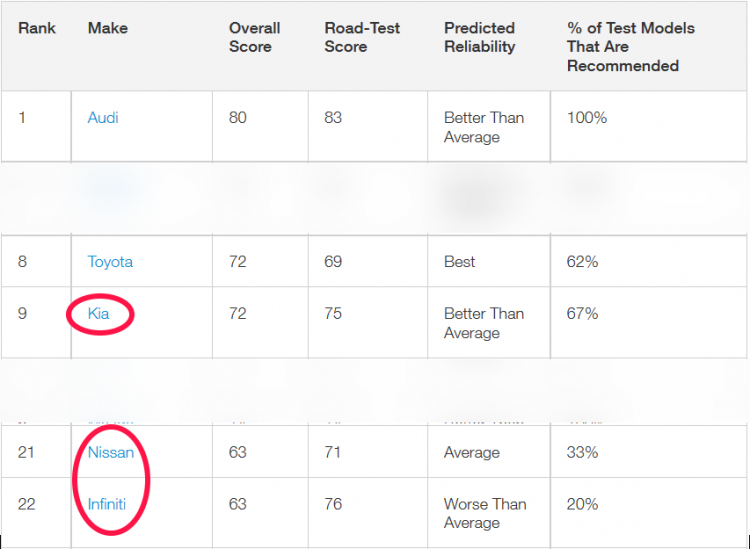The height and width of the screenshot is (549, 750).
Task: Select Kia's road-test score 75
Action: (x=333, y=313)
